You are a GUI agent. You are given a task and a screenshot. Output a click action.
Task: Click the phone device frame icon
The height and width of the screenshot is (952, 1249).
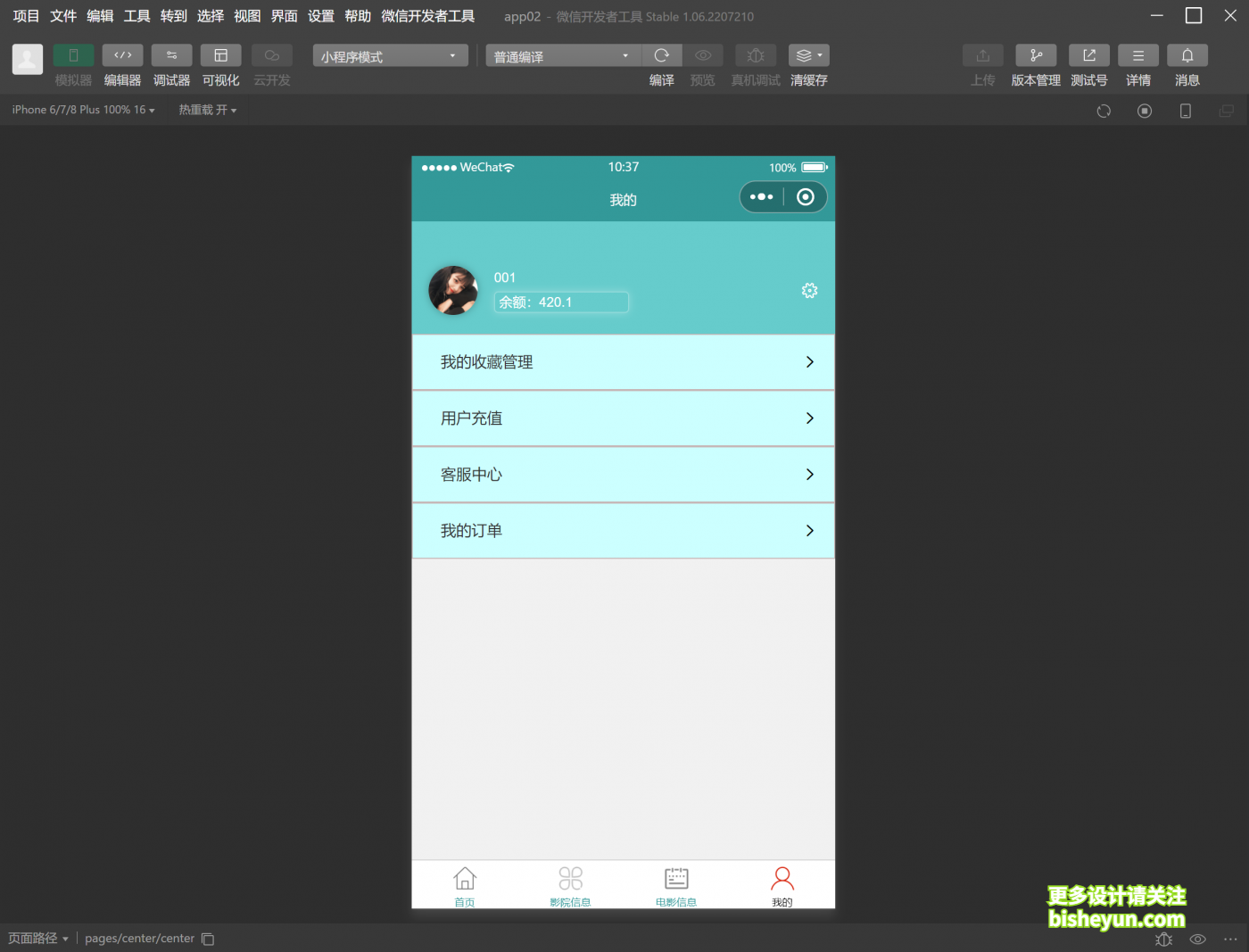tap(1186, 111)
